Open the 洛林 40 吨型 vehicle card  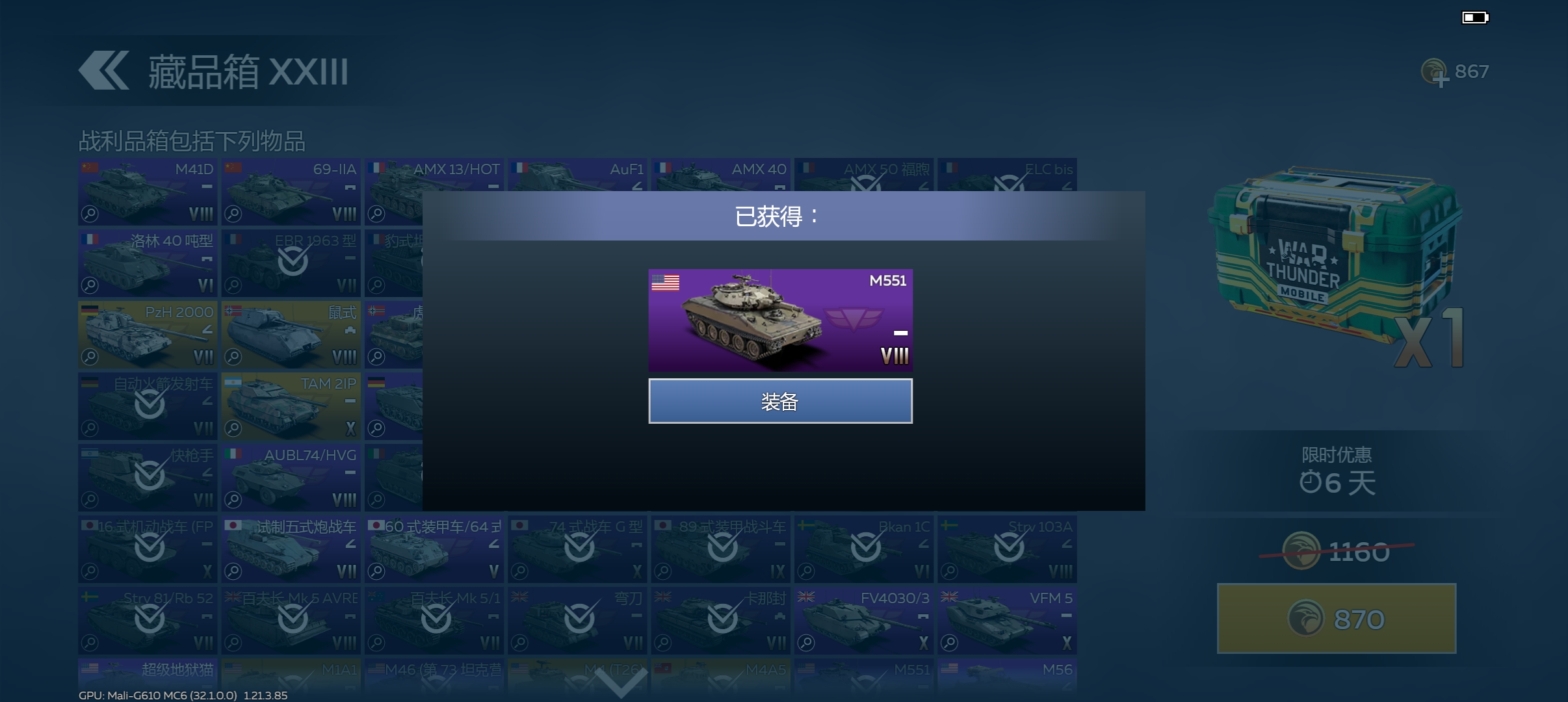148,263
